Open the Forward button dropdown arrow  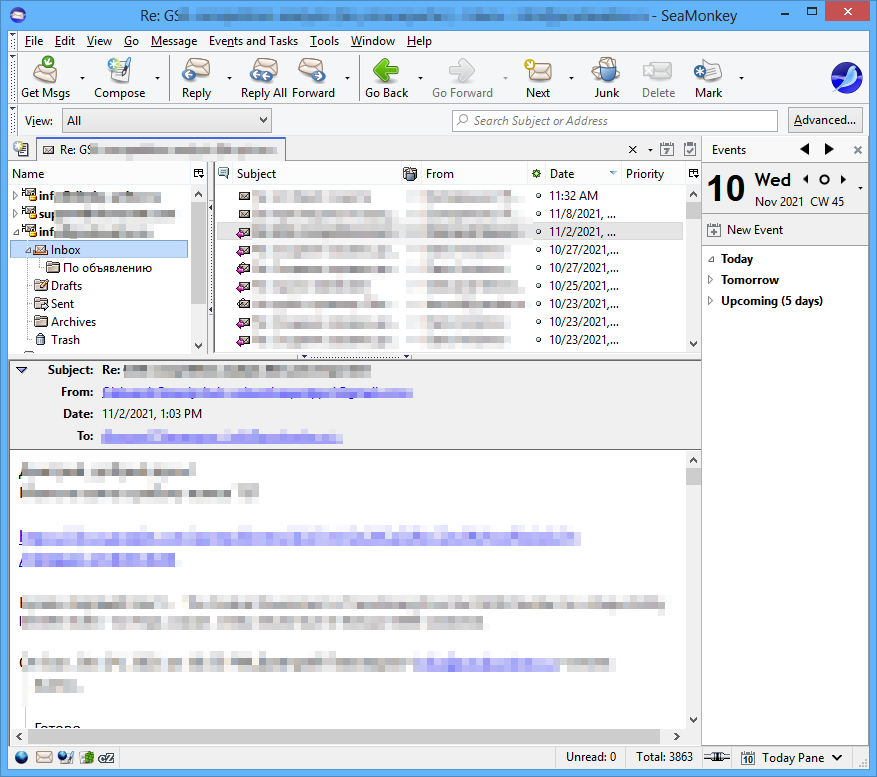point(347,77)
